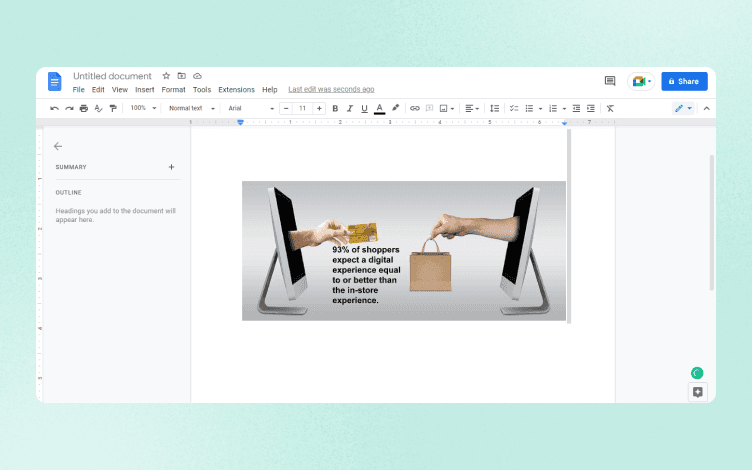Image resolution: width=752 pixels, height=470 pixels.
Task: Open the Editing mode pencil dropdown
Action: click(683, 108)
